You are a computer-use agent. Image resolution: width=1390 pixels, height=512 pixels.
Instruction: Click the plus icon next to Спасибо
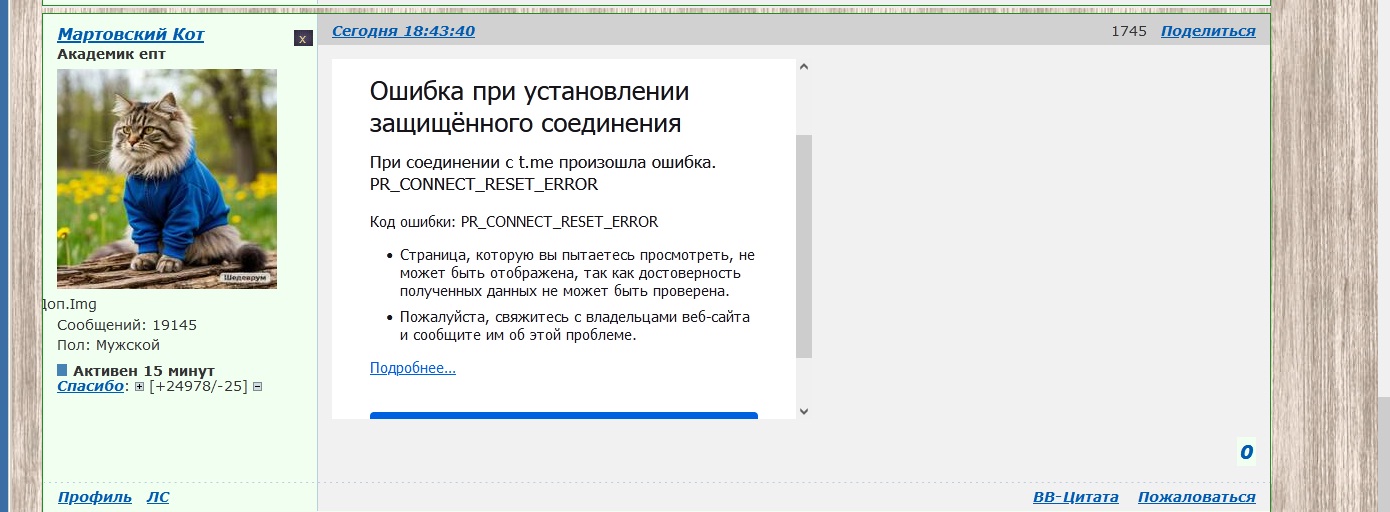point(140,387)
